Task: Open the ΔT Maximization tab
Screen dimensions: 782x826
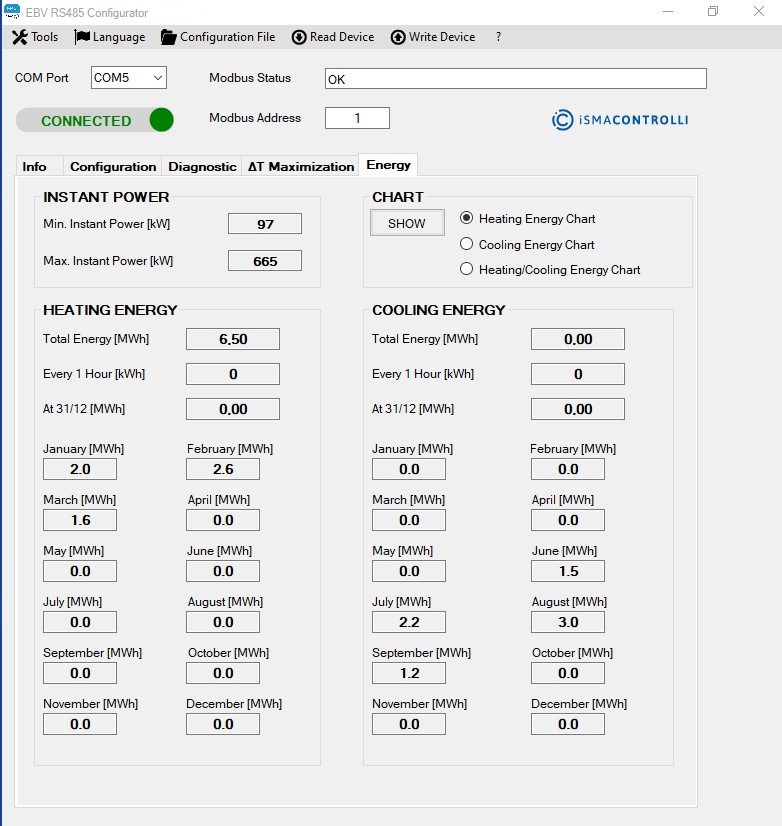Action: [301, 166]
